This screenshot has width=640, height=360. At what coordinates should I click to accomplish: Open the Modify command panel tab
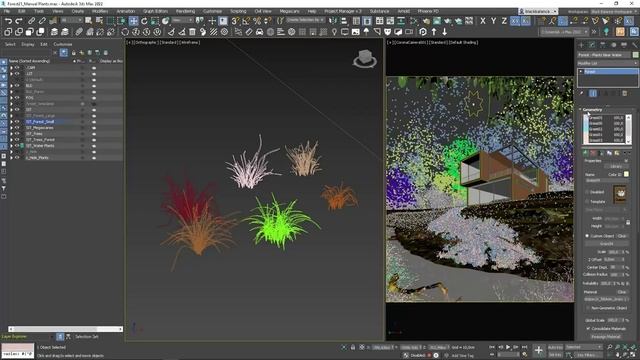click(592, 44)
